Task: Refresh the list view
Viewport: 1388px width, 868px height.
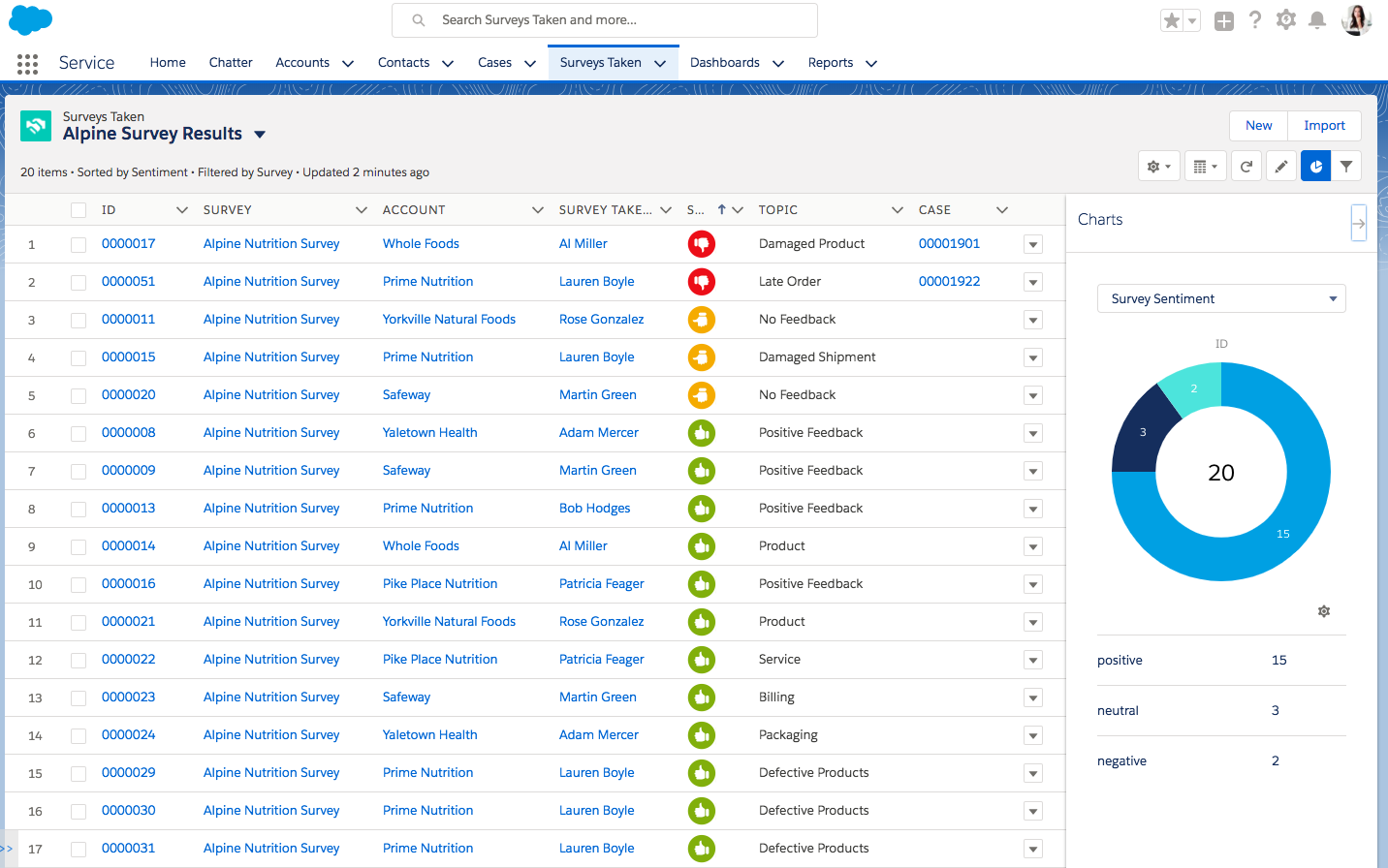Action: (x=1246, y=167)
